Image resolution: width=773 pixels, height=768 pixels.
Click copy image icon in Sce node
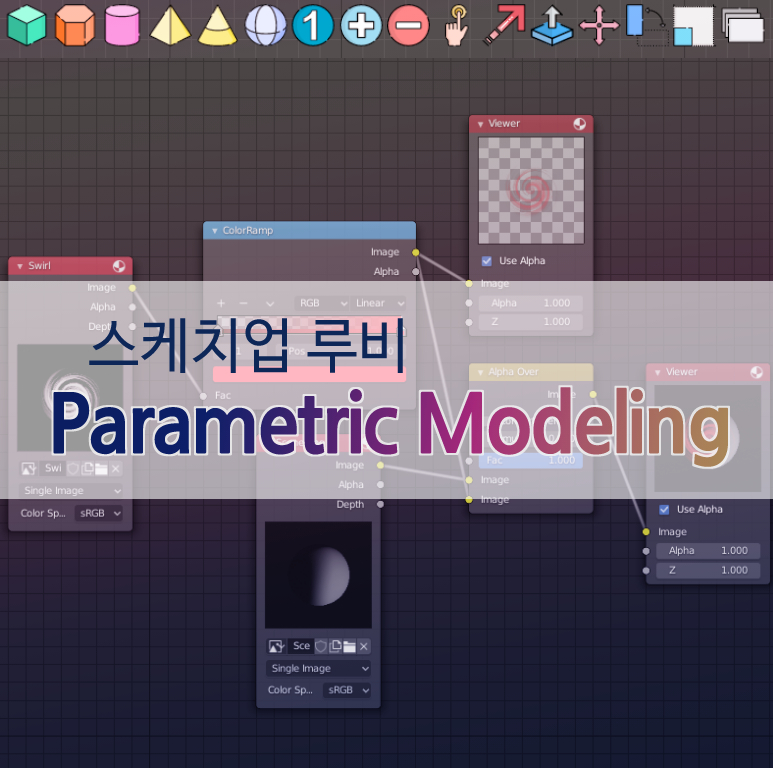pos(335,646)
